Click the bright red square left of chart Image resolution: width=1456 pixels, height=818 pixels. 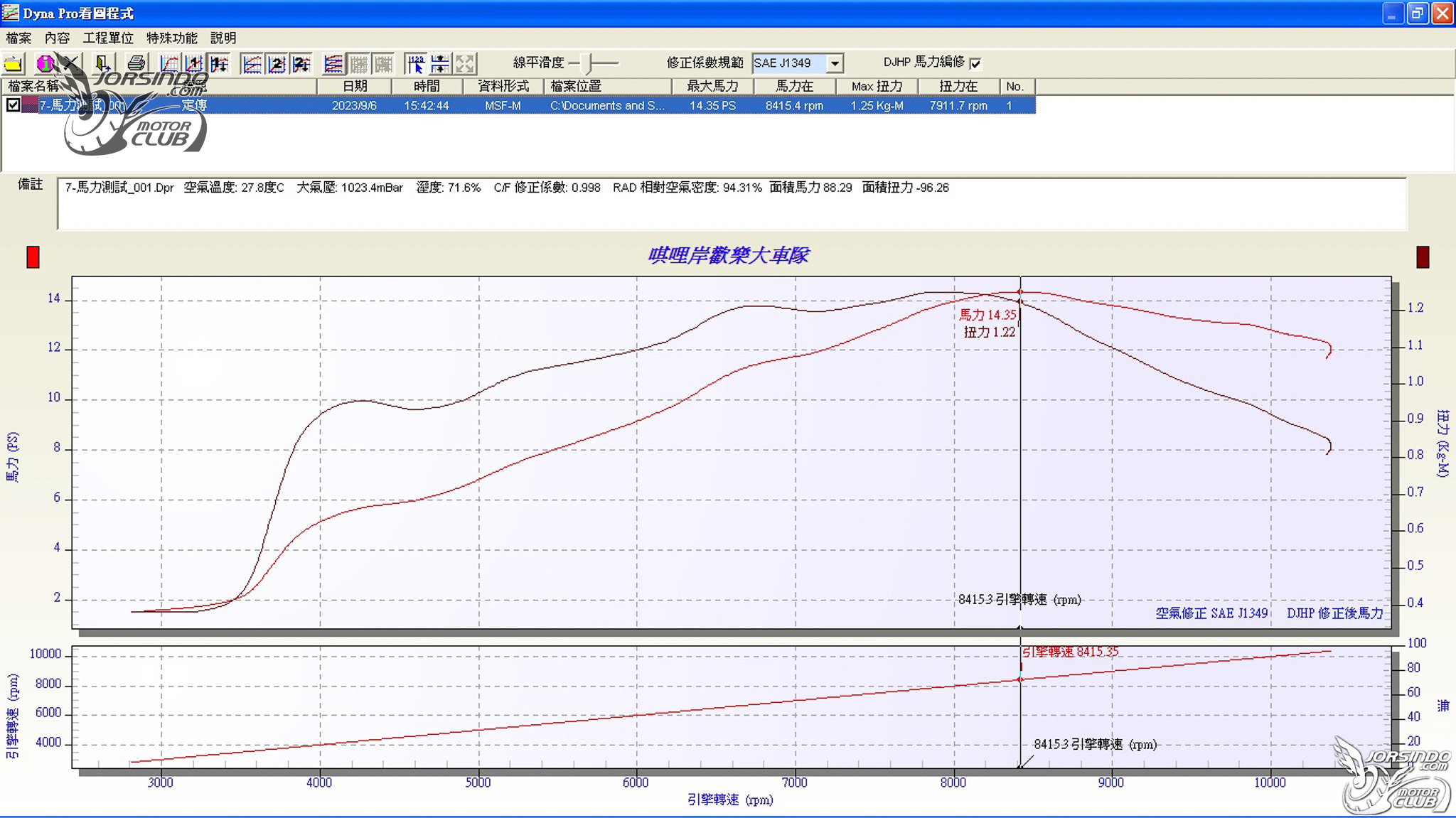click(33, 257)
